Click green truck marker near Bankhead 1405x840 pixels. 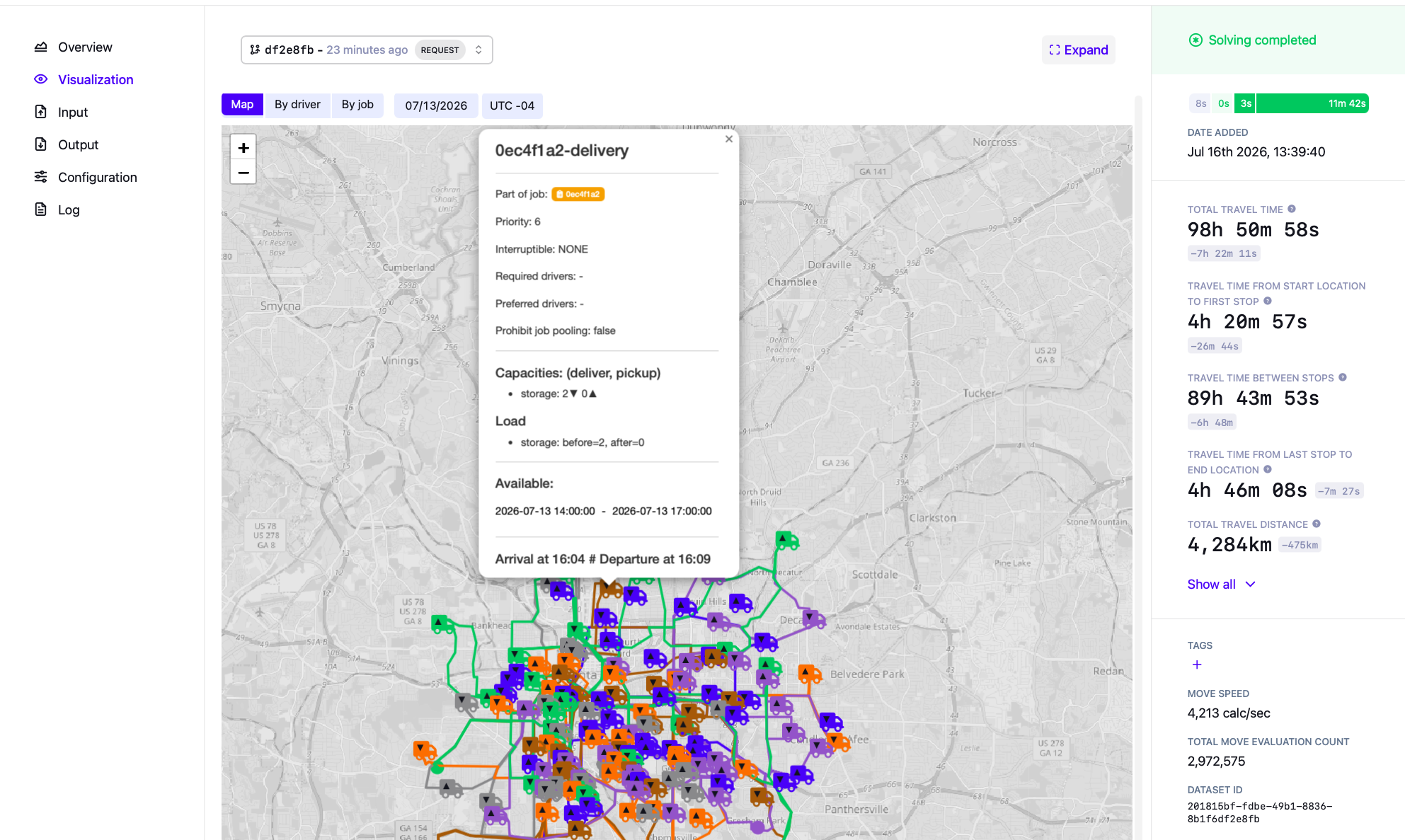tap(443, 624)
